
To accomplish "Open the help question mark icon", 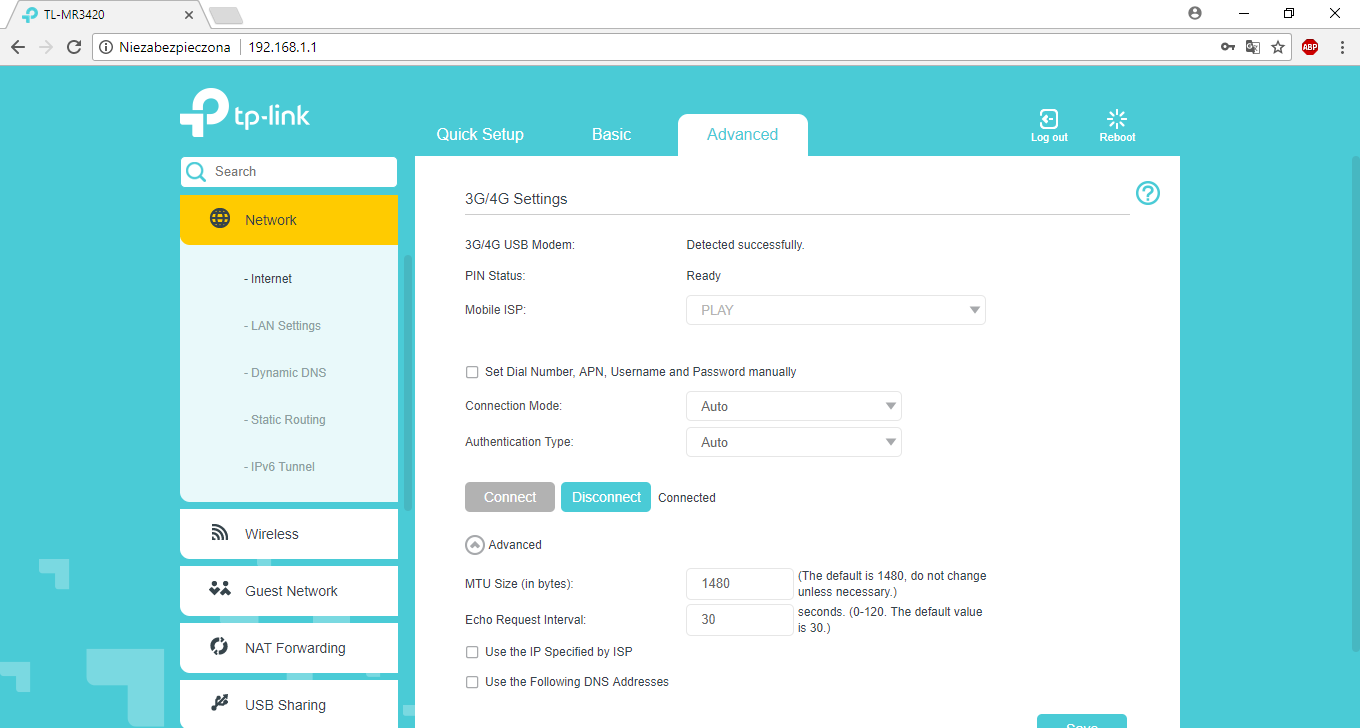I will coord(1148,194).
